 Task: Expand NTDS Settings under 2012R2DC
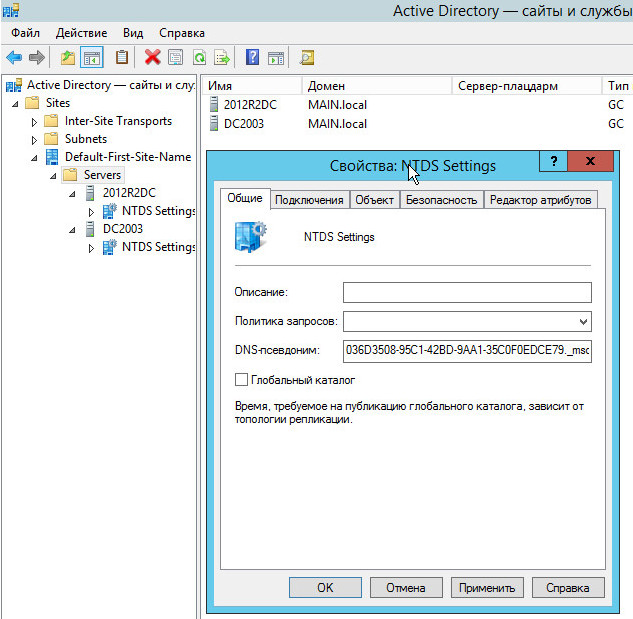coord(91,212)
